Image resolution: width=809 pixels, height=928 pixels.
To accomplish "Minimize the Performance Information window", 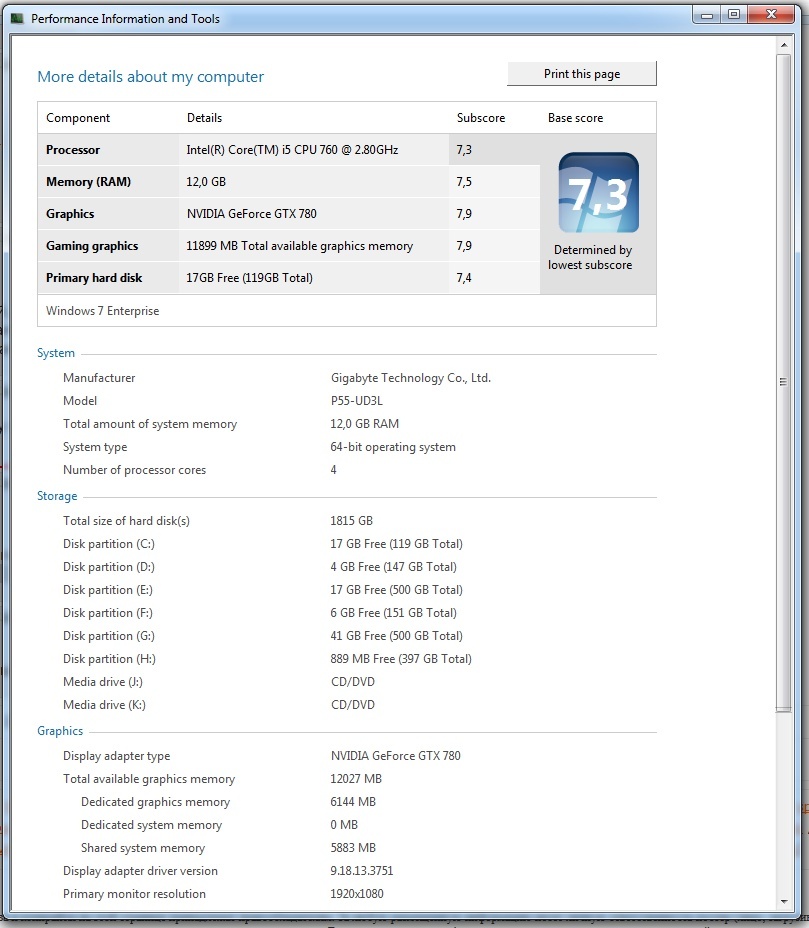I will 707,15.
